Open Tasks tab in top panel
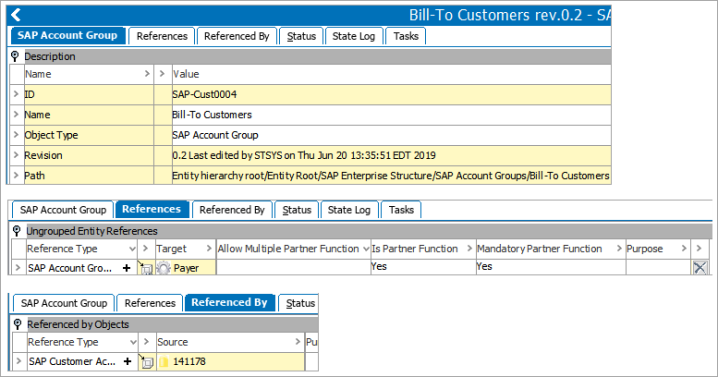The height and width of the screenshot is (377, 718). click(x=406, y=36)
